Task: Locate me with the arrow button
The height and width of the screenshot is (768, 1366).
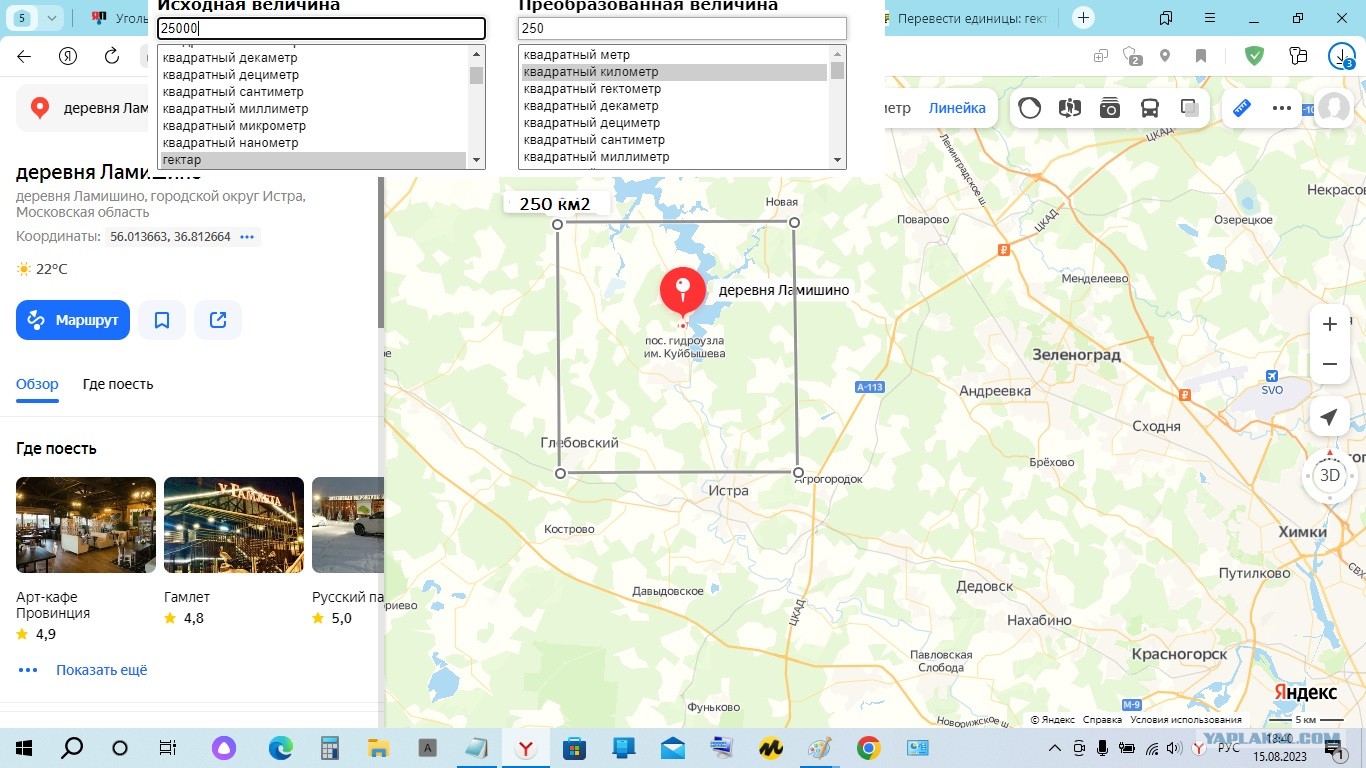Action: [x=1330, y=417]
